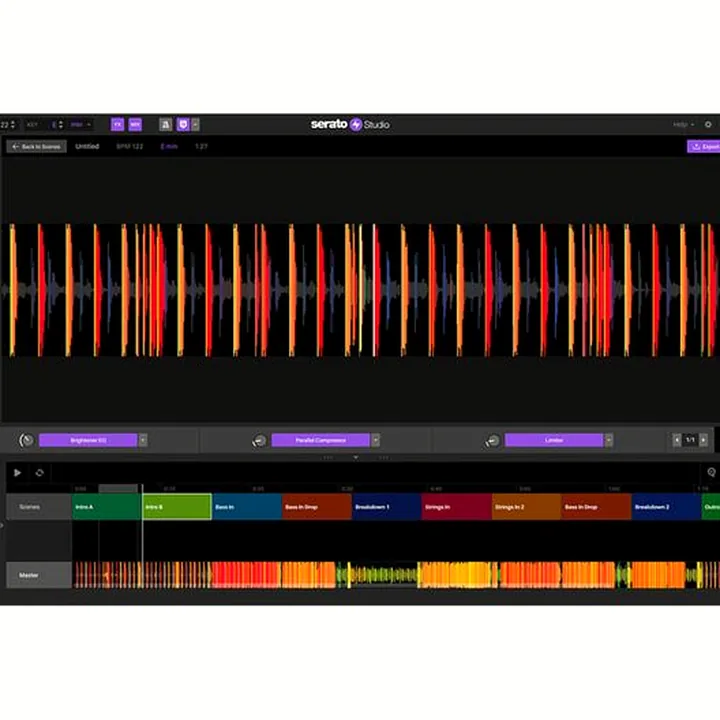The width and height of the screenshot is (720, 720).
Task: Adjust the Parallel Compressor knob
Action: [259, 441]
